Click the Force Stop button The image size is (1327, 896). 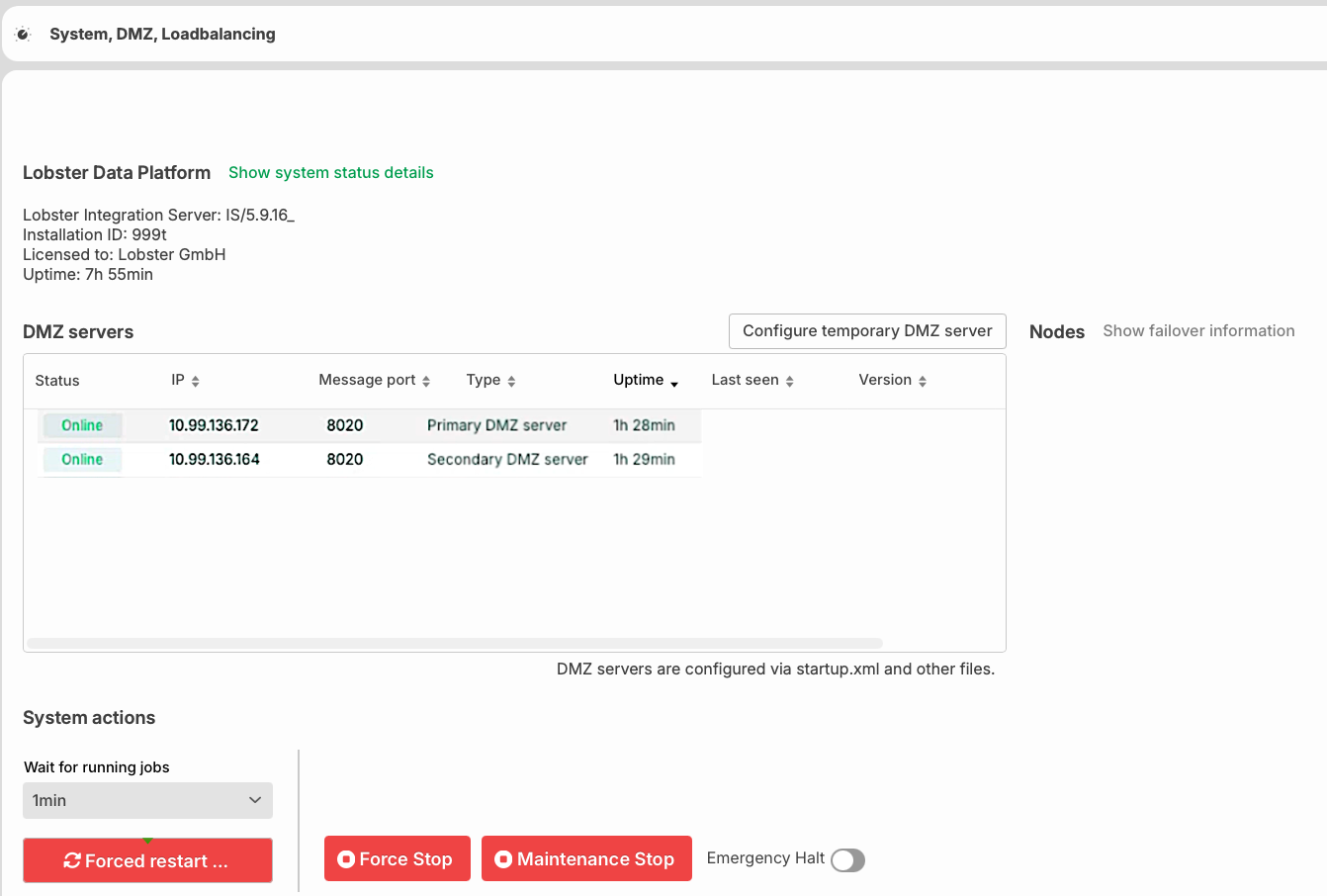click(396, 858)
